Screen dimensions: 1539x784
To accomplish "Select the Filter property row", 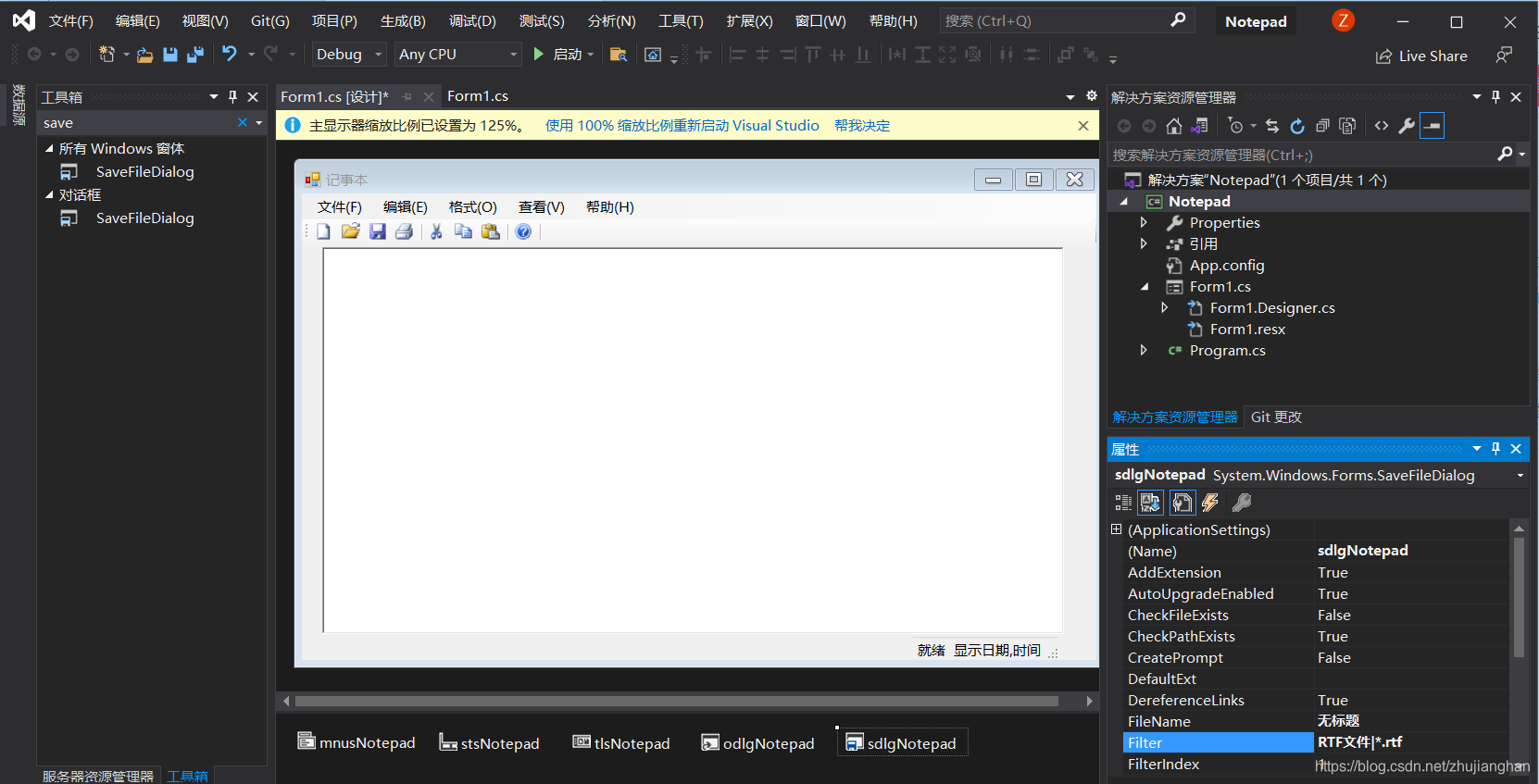I will (1316, 742).
